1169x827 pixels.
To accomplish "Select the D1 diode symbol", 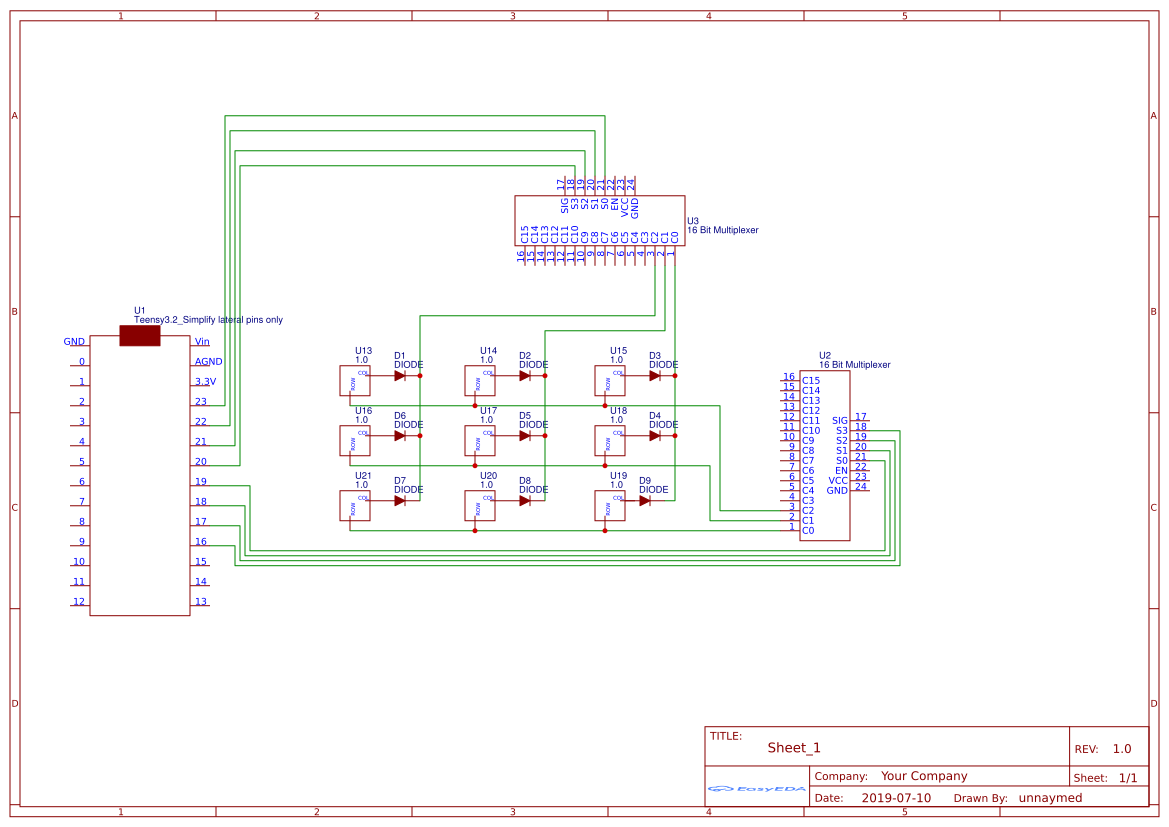I will (x=400, y=376).
